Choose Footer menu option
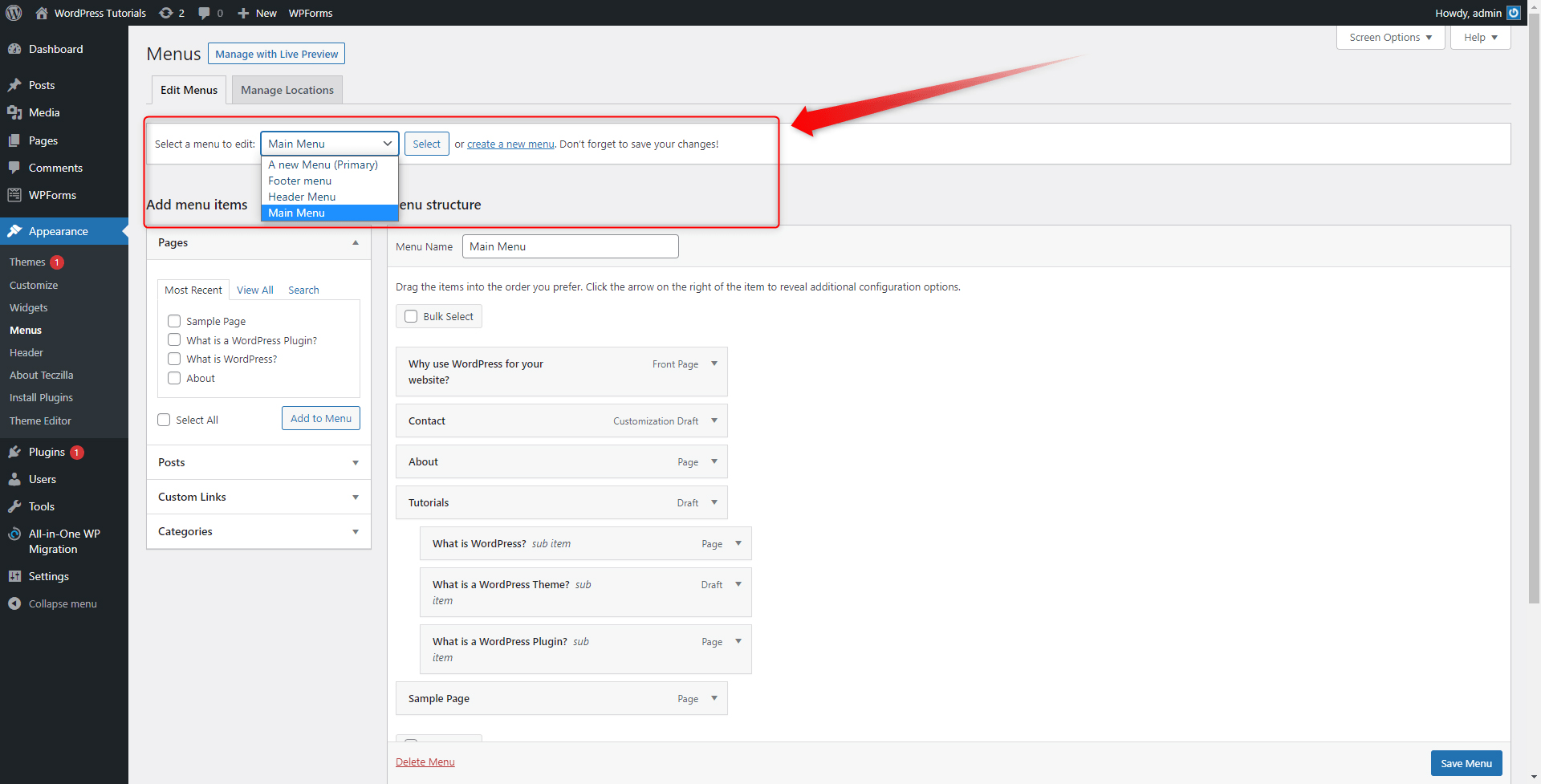1541x784 pixels. [330, 181]
